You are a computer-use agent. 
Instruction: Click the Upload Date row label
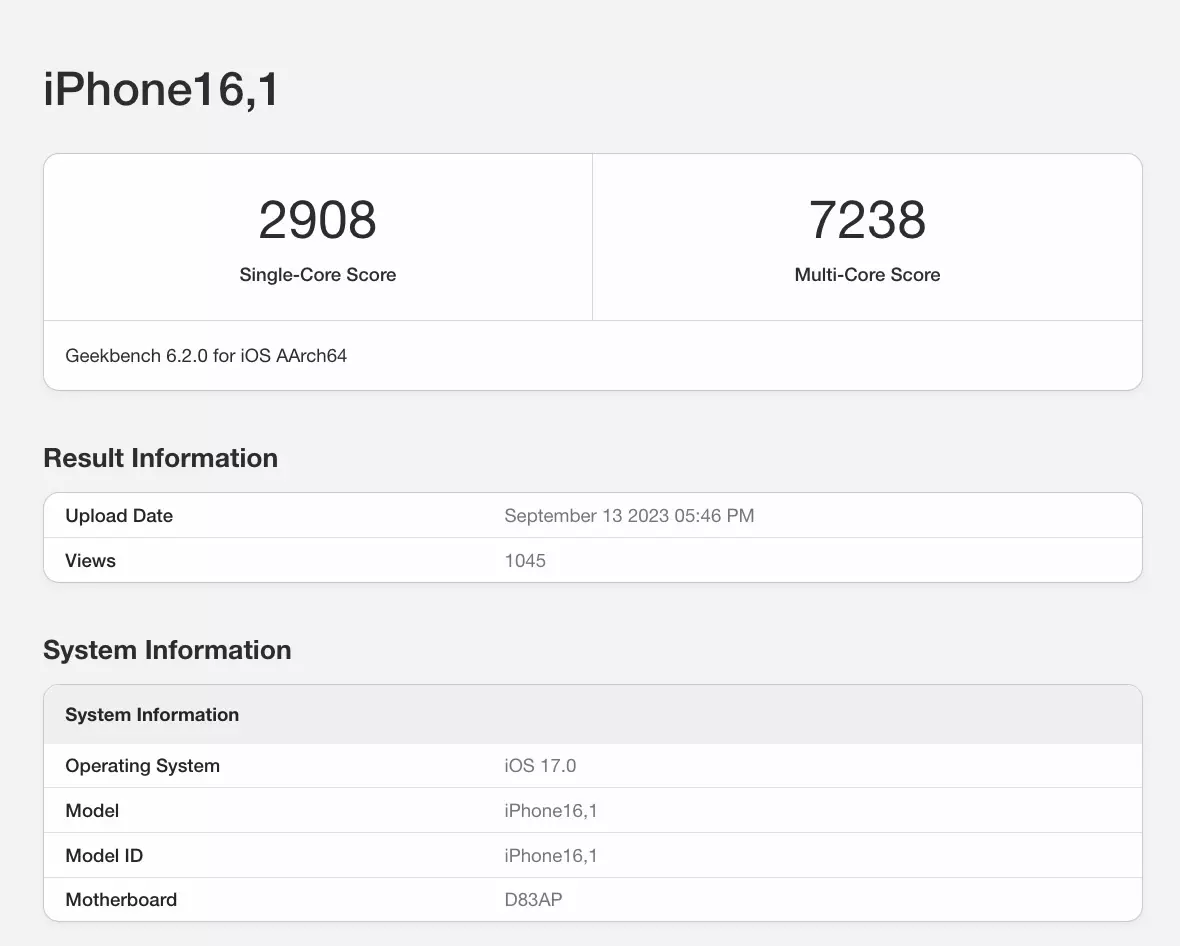point(119,516)
